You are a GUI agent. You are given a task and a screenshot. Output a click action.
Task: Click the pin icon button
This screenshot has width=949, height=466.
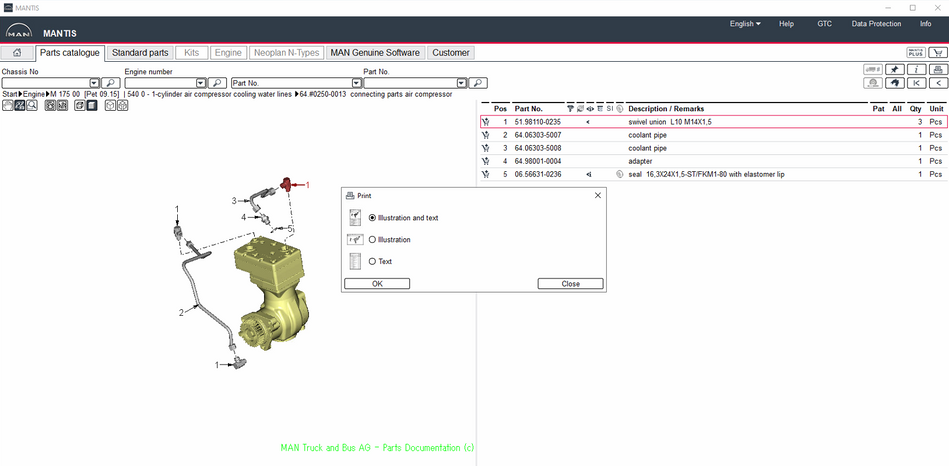895,70
